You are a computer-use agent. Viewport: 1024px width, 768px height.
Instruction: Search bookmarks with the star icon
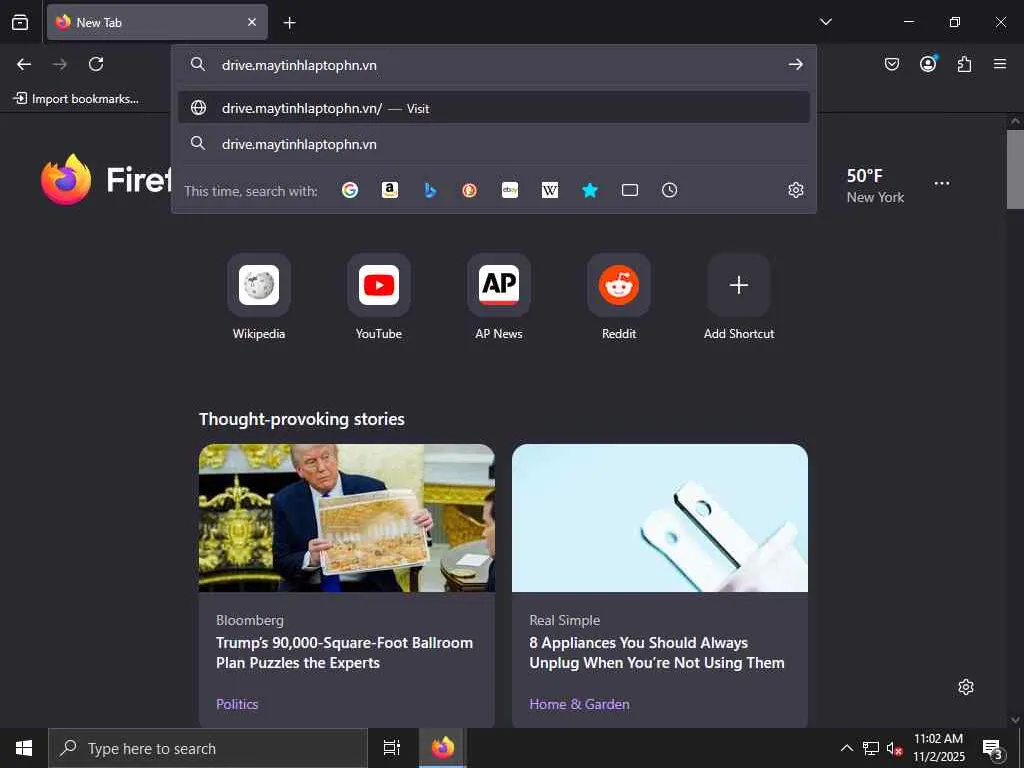(x=590, y=190)
